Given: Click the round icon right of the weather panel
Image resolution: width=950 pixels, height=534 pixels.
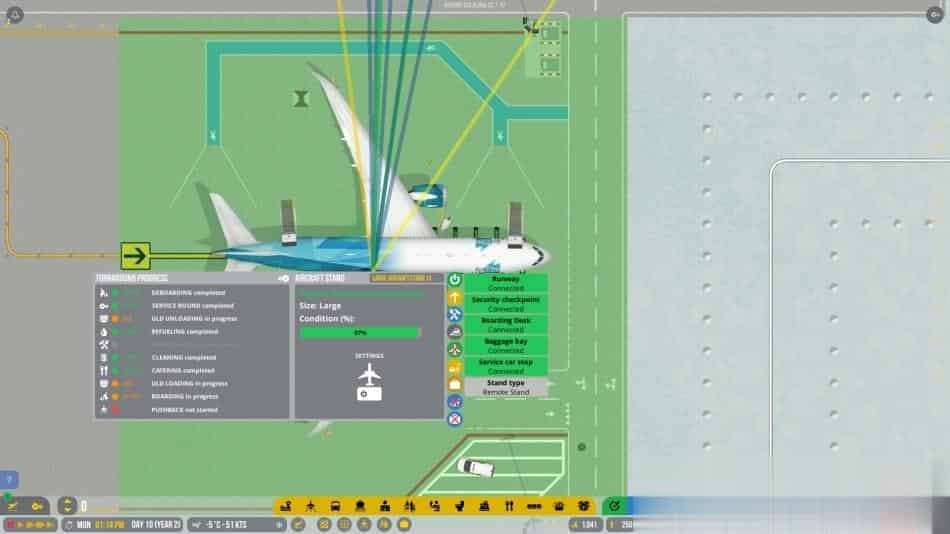Looking at the screenshot, I should click(x=298, y=524).
